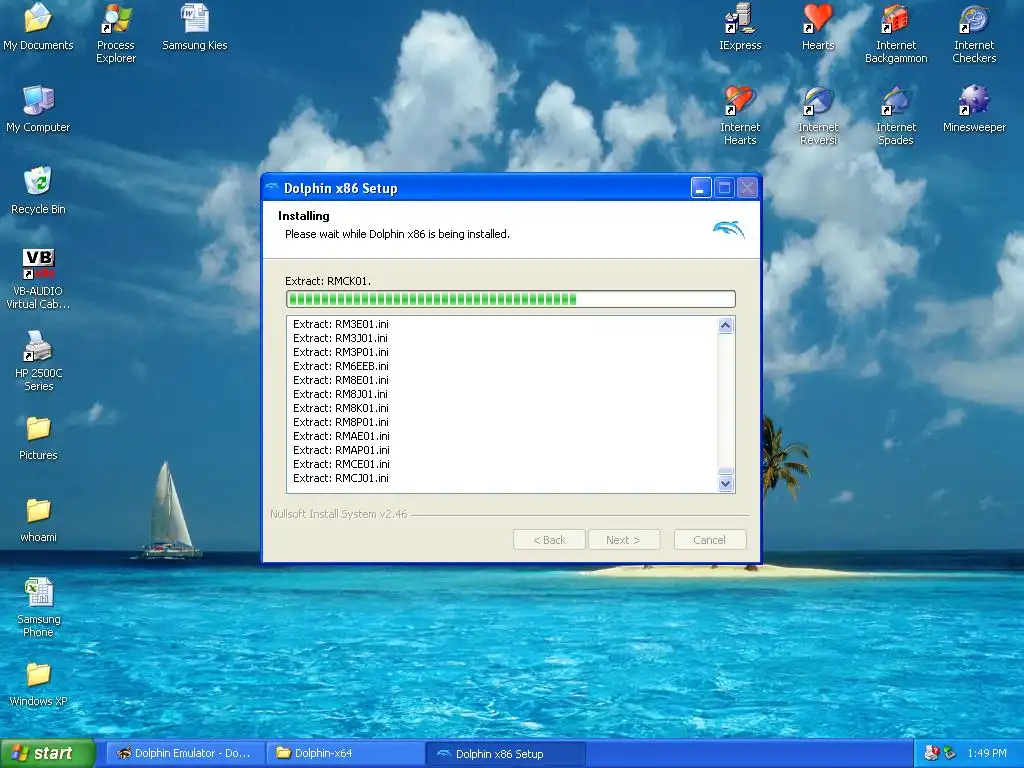
Task: Click the Next > button
Action: (624, 539)
